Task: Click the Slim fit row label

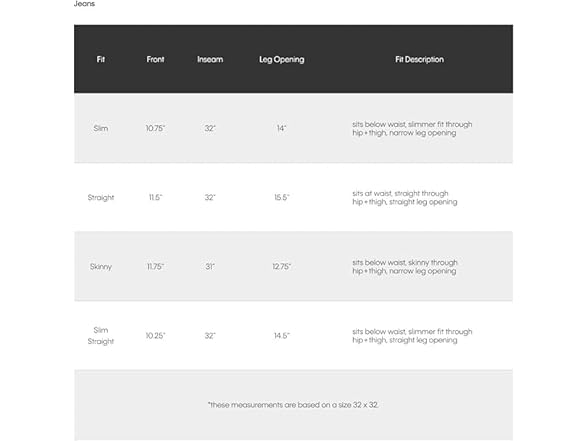Action: 100,128
